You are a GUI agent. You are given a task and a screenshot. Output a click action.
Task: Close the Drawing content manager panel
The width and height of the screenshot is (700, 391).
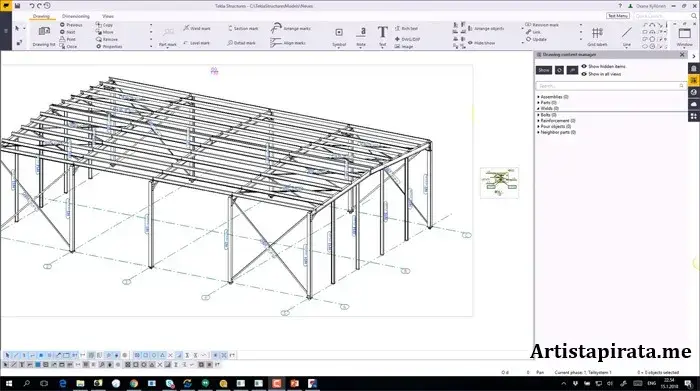[682, 54]
